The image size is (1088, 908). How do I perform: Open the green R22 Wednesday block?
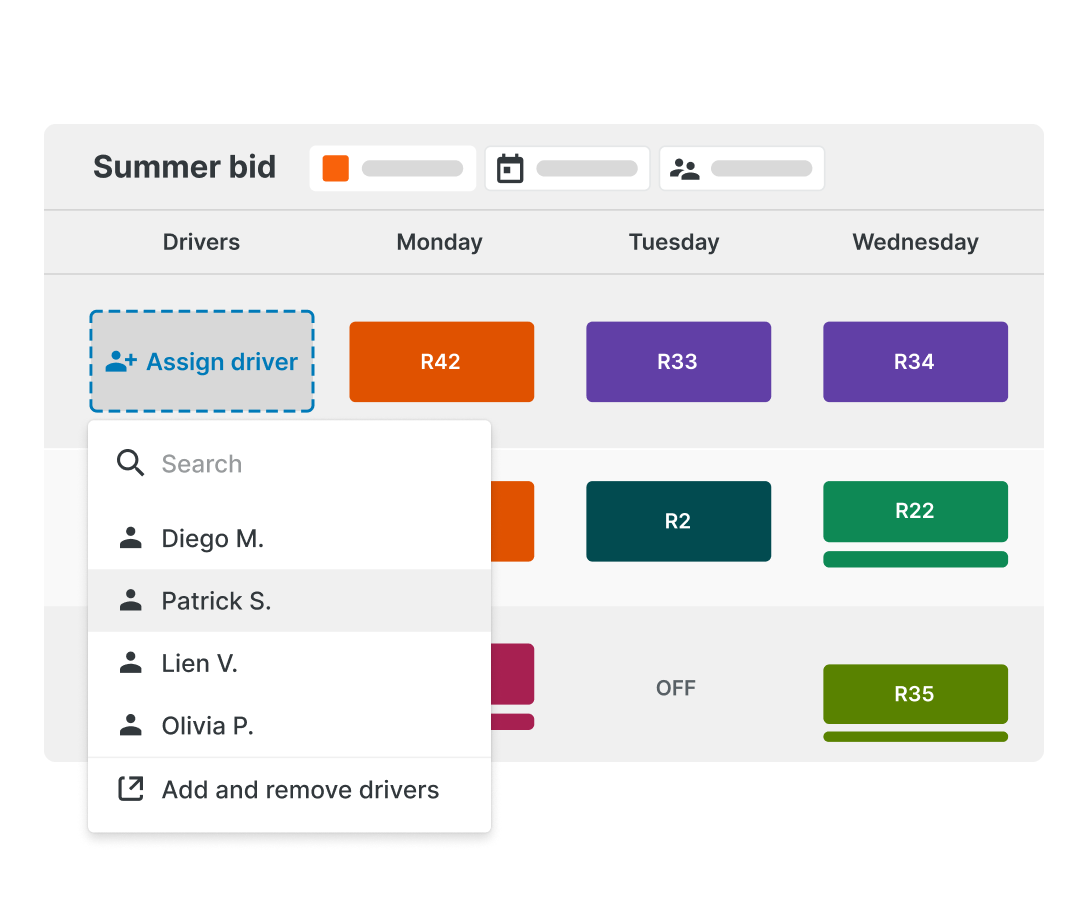(x=915, y=512)
